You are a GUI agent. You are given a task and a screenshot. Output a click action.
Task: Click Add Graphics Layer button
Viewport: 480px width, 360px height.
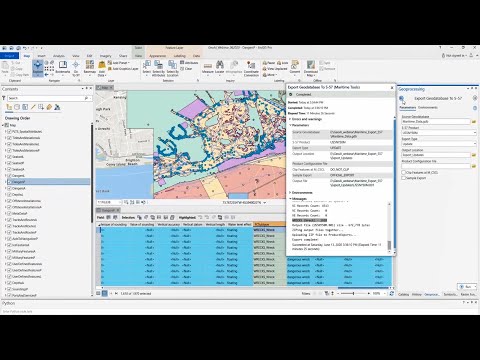tap(123, 69)
